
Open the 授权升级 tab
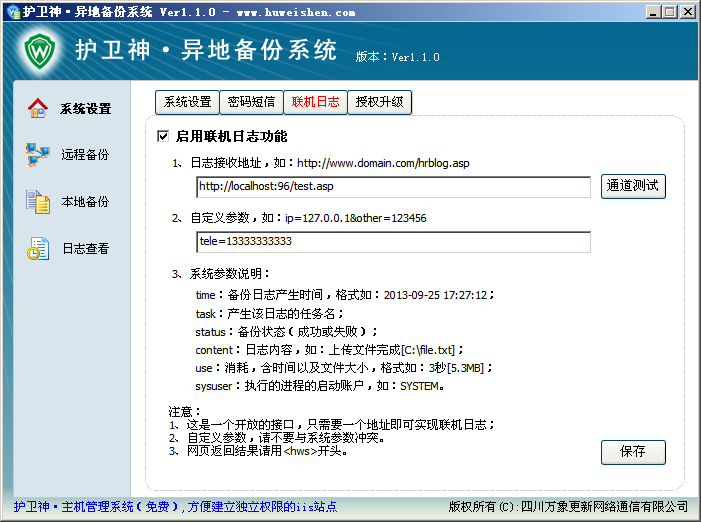[379, 102]
